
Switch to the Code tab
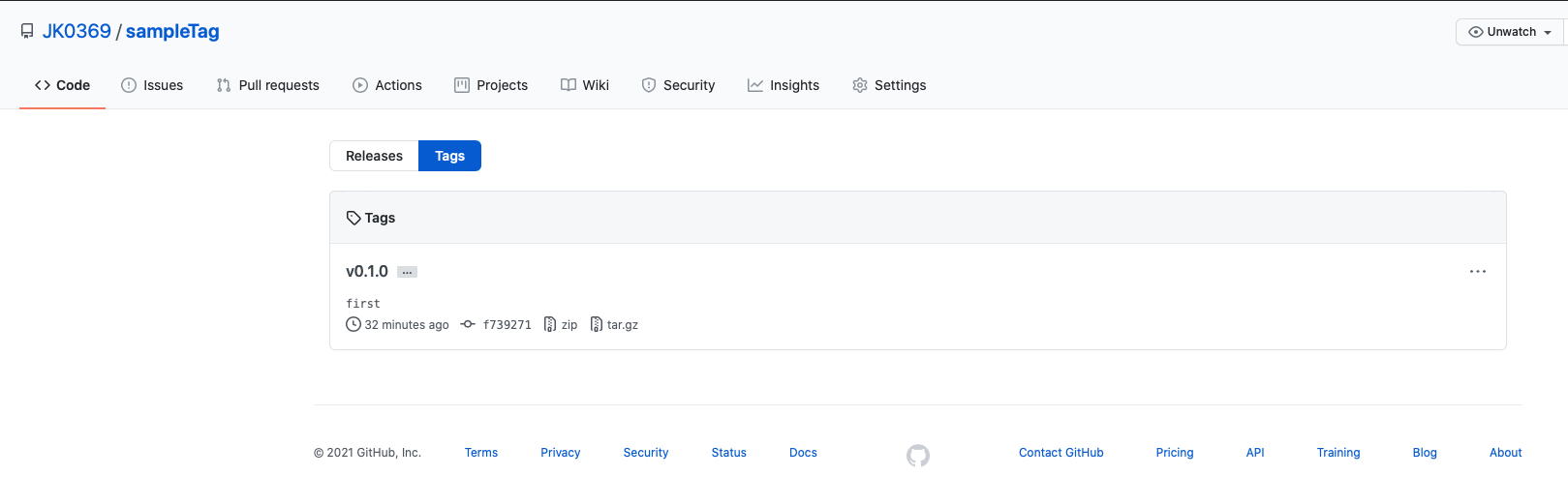coord(62,85)
